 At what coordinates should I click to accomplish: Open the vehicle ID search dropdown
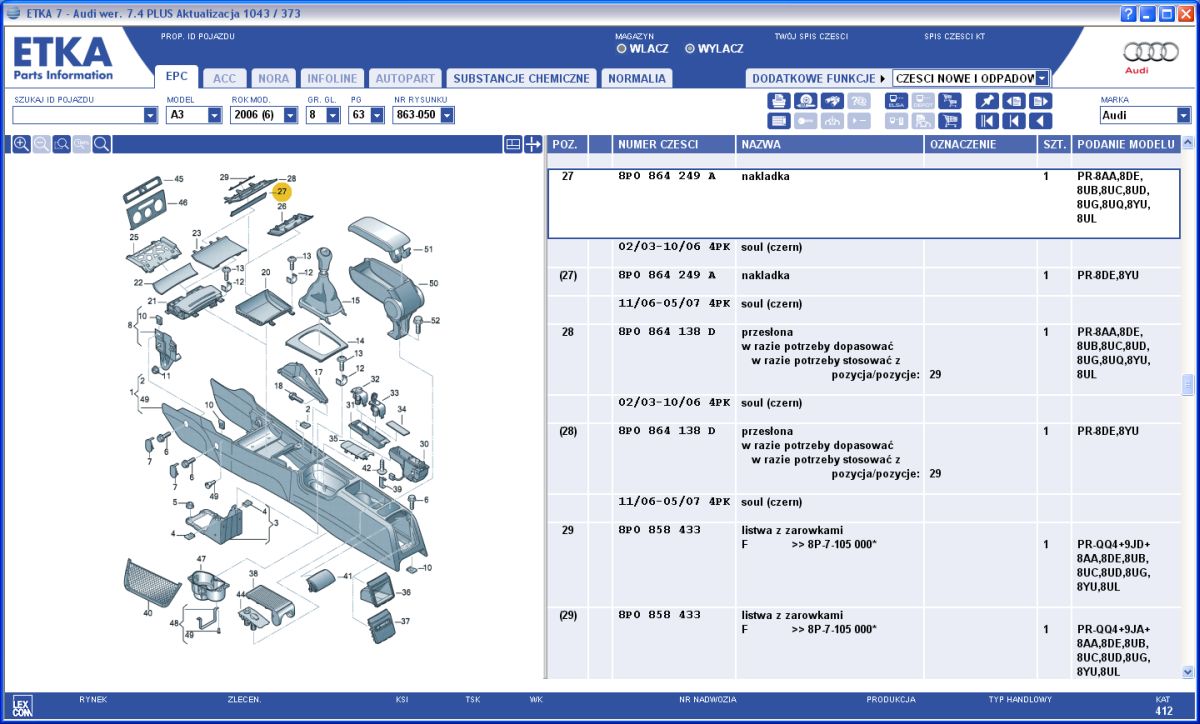[x=151, y=115]
